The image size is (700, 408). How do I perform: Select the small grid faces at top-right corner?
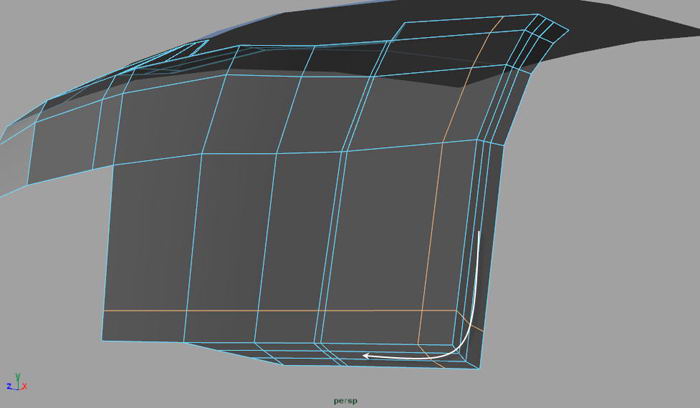542,32
